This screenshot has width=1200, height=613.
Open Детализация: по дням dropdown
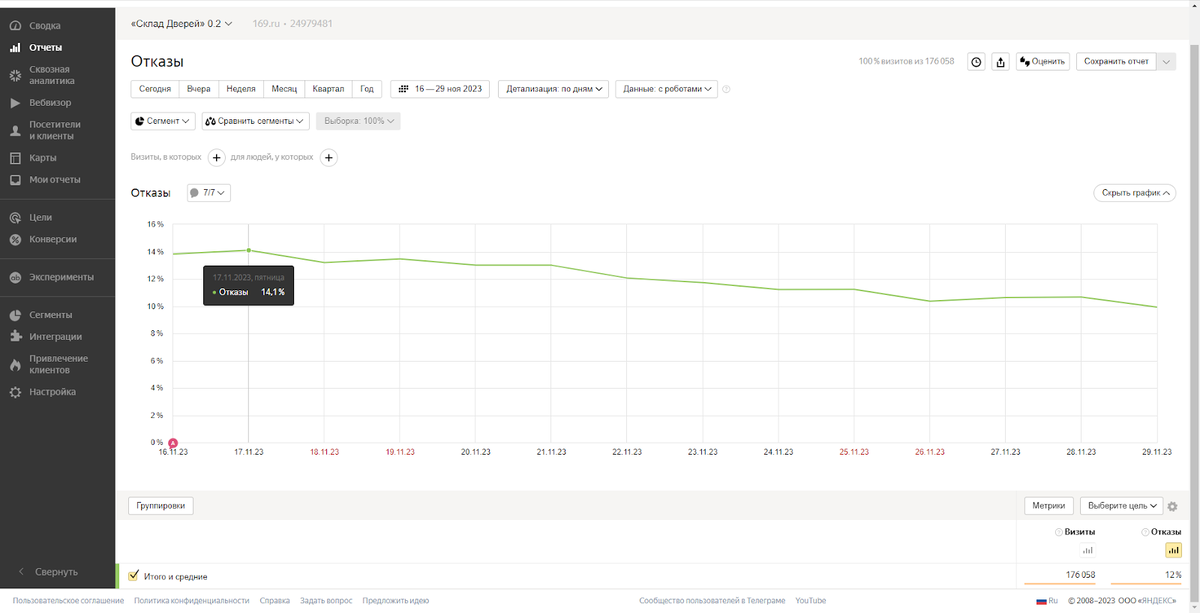pos(554,89)
